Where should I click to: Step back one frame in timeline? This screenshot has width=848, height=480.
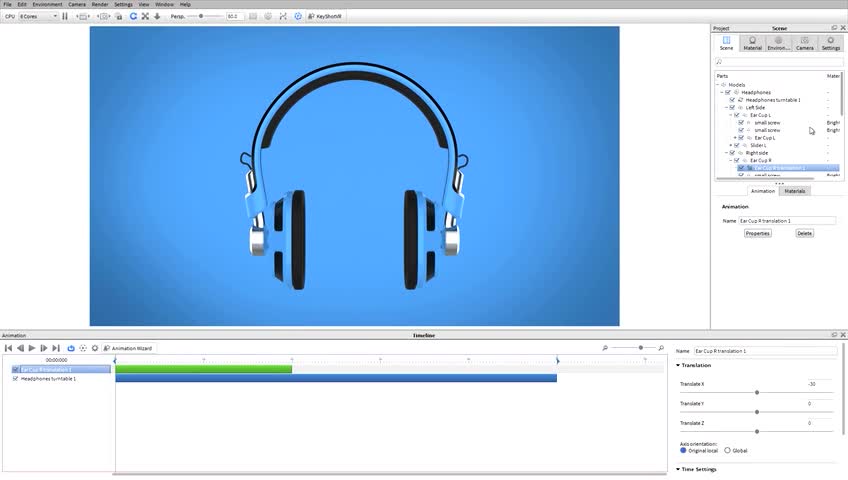pos(20,348)
